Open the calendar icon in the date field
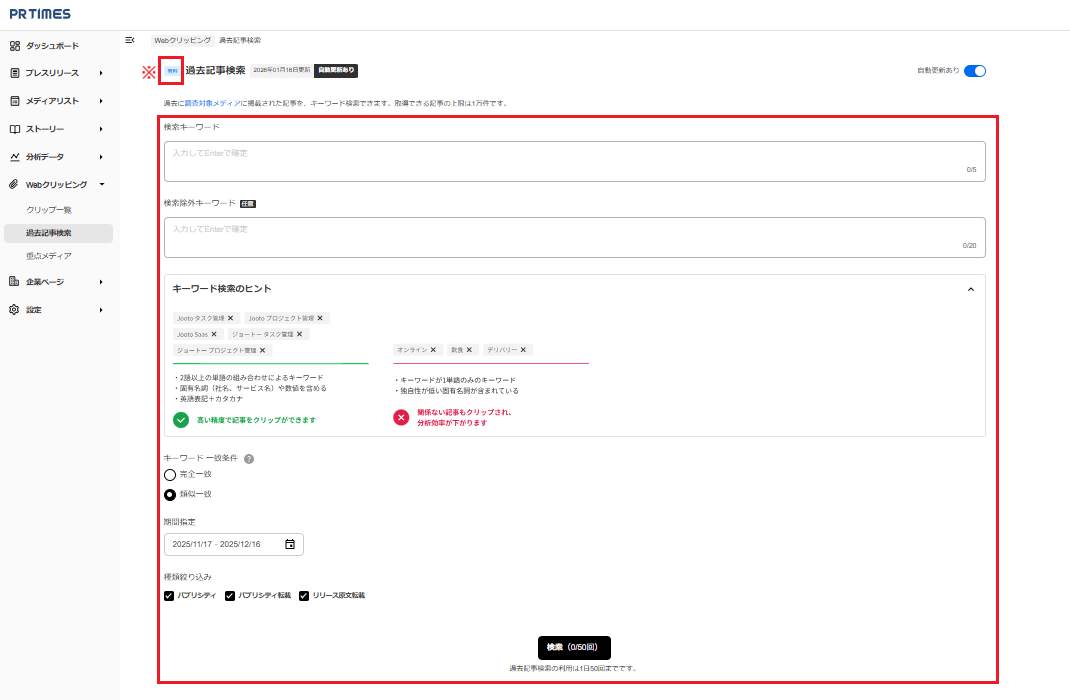 [290, 544]
